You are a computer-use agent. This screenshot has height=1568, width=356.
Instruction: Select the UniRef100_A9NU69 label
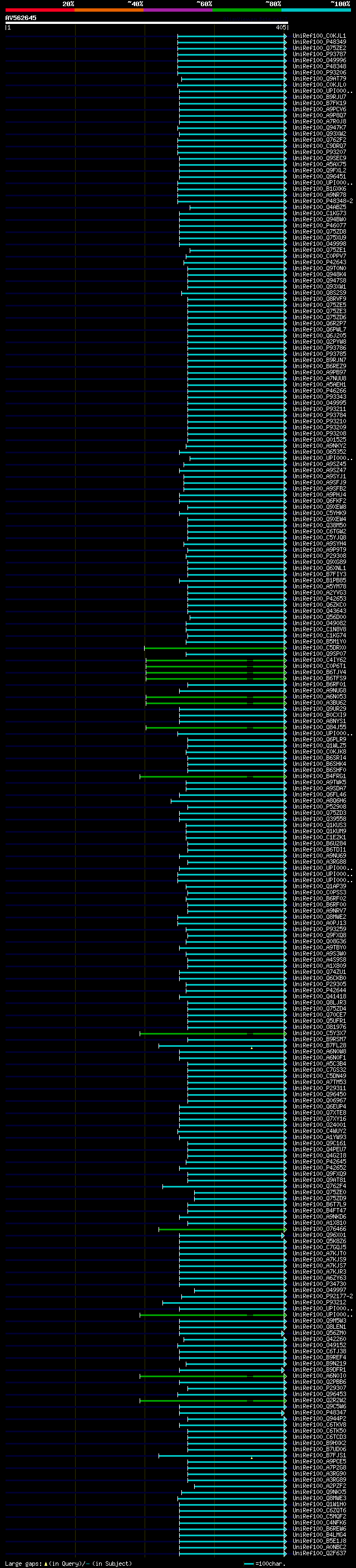pyautogui.click(x=319, y=856)
